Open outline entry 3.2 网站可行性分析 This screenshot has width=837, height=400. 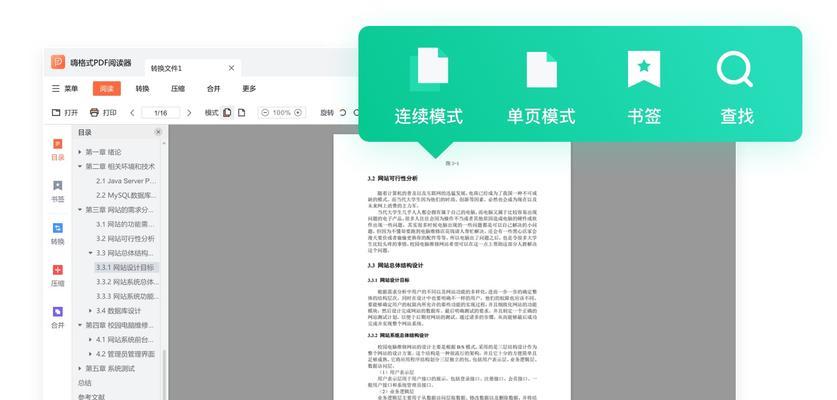(125, 239)
